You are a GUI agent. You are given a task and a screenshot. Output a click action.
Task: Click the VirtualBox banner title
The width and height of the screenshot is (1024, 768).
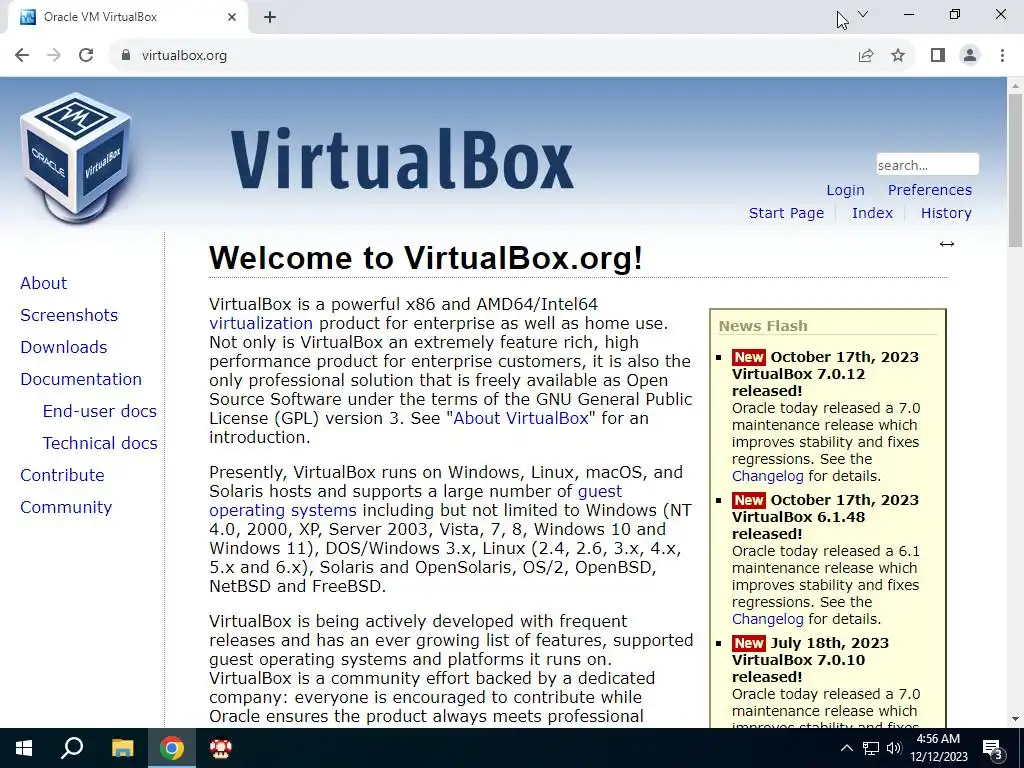click(x=402, y=159)
